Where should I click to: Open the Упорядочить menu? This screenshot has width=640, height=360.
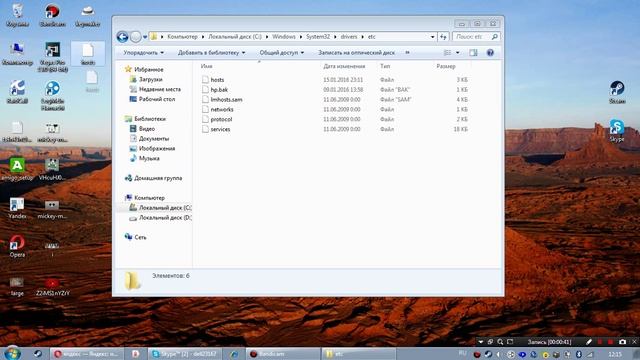[144, 53]
